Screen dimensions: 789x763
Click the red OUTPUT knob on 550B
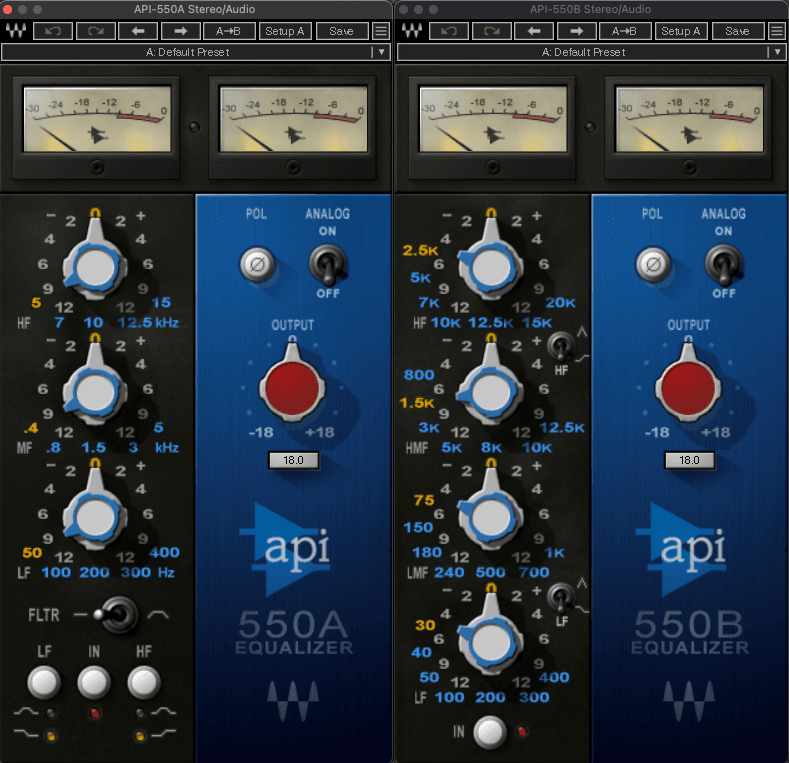coord(688,388)
